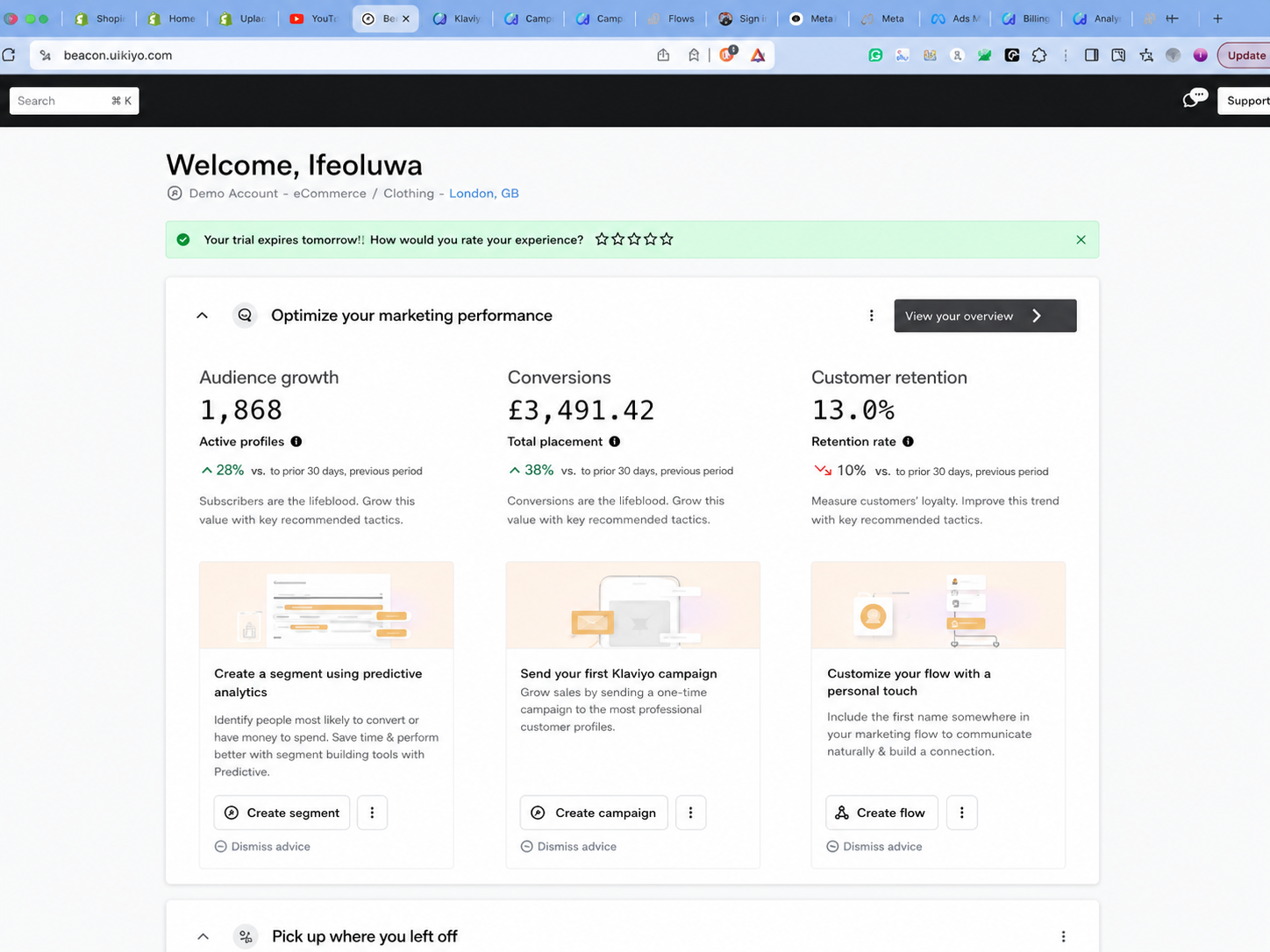This screenshot has height=952, width=1270.
Task: Dismiss advice on the flow card
Action: (x=874, y=847)
